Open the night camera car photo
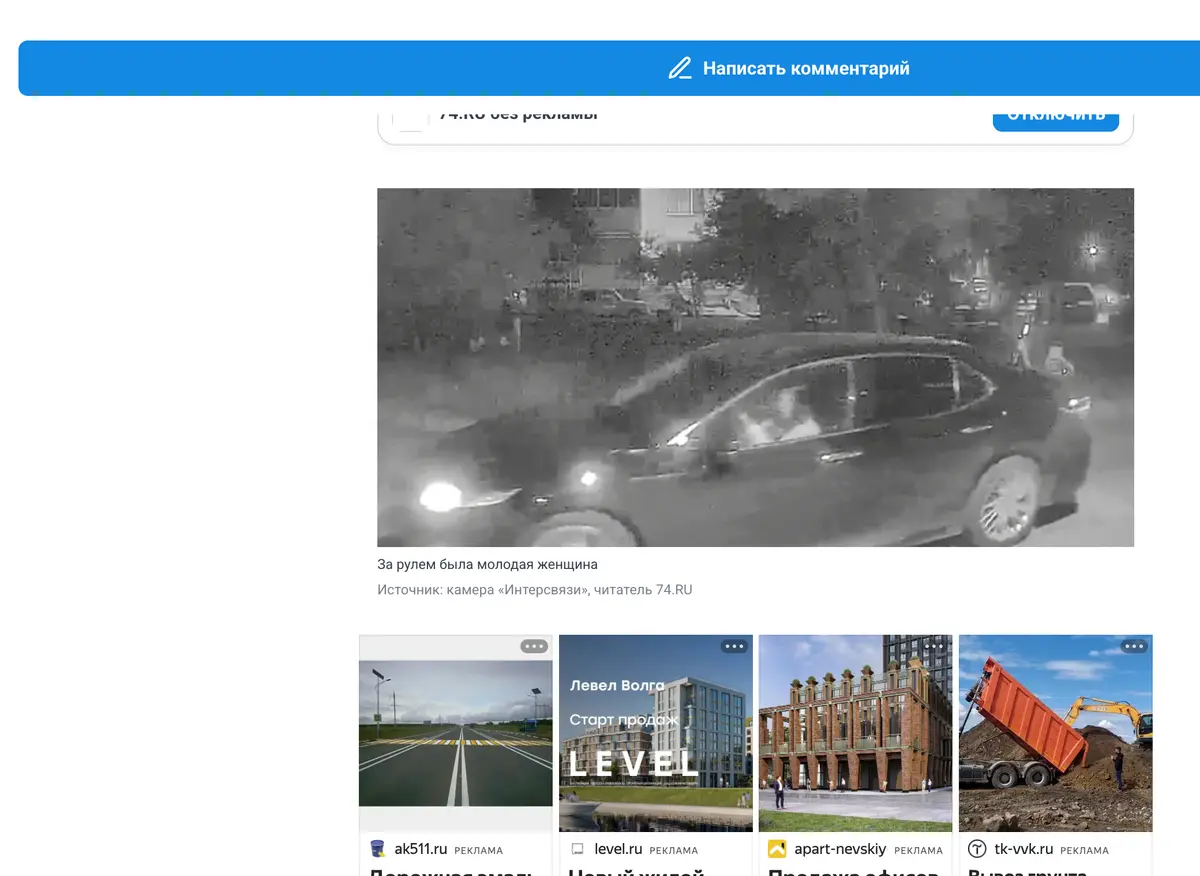 point(755,367)
